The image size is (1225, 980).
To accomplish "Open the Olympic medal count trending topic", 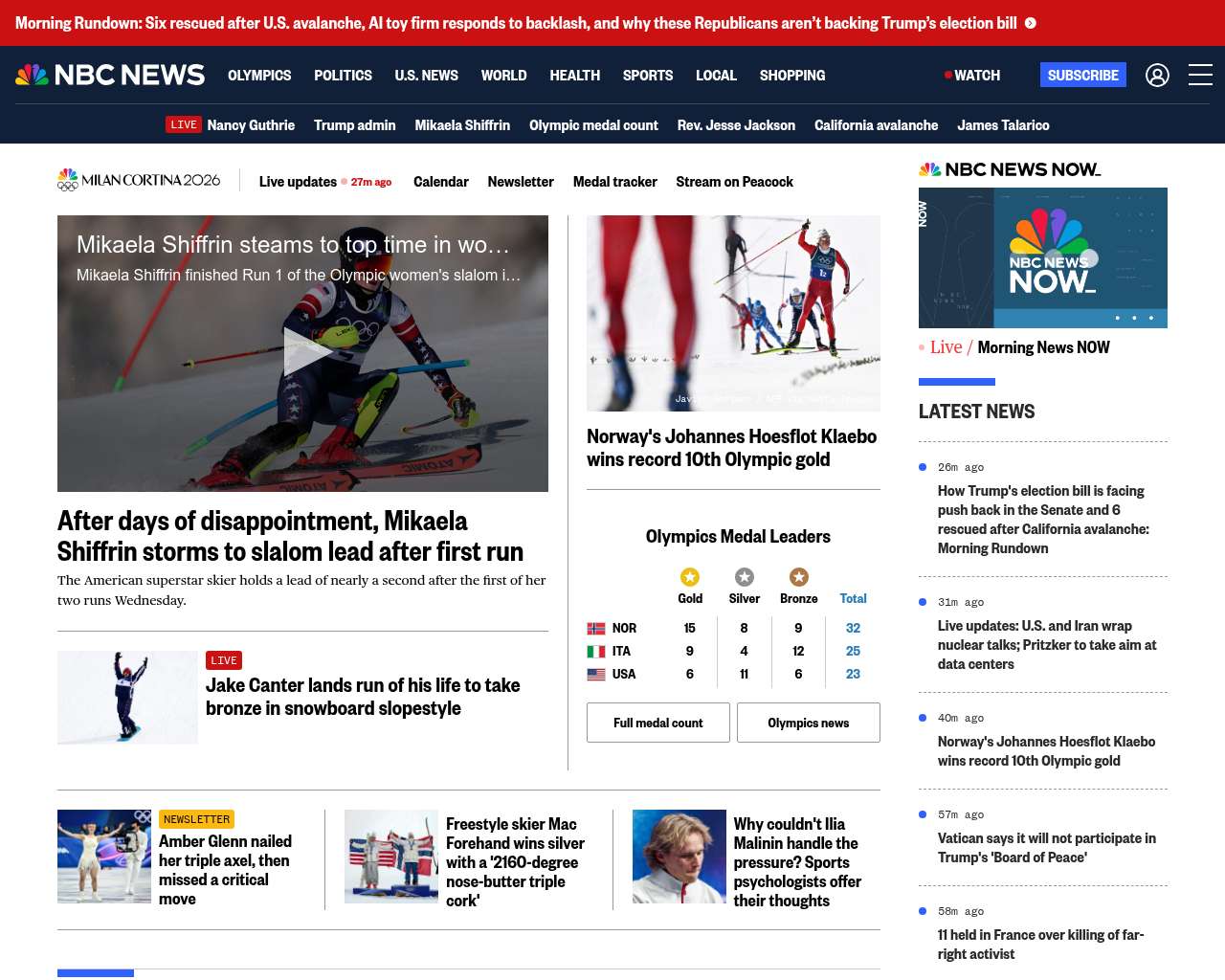I will 593,125.
